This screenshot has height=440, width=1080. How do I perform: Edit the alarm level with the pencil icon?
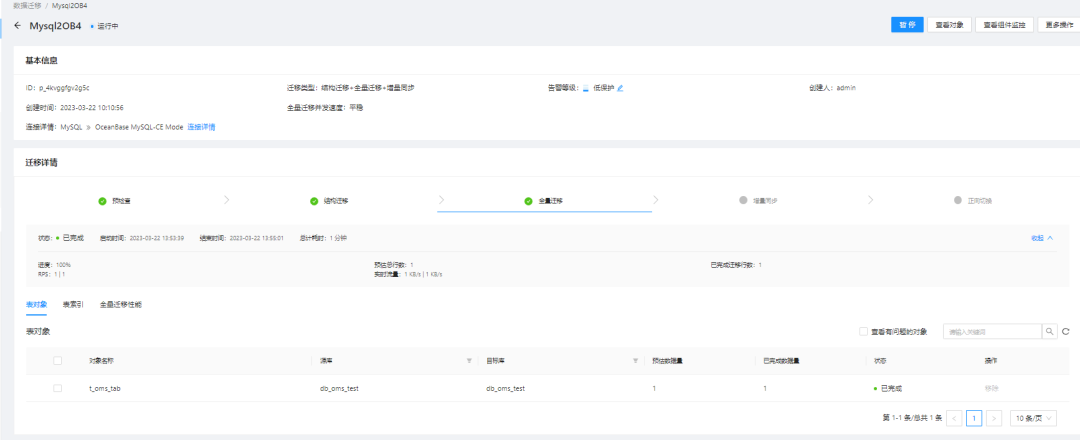pyautogui.click(x=621, y=88)
